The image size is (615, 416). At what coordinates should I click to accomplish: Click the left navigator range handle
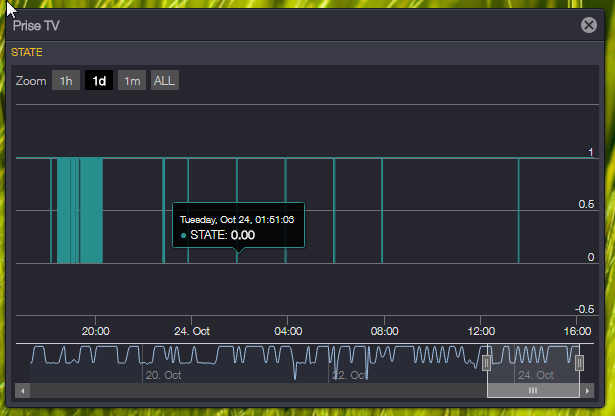tap(487, 362)
